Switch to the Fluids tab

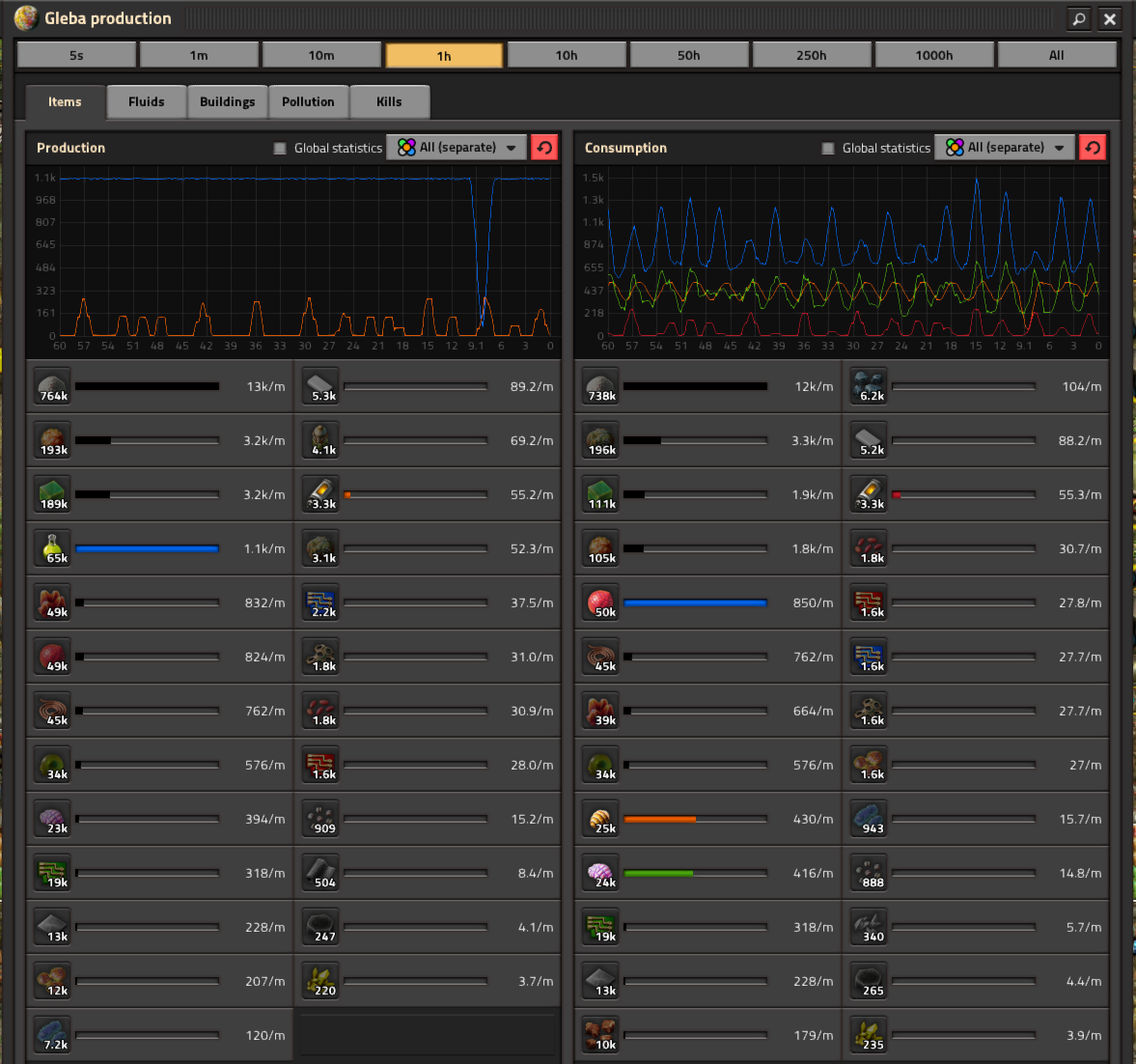point(146,101)
